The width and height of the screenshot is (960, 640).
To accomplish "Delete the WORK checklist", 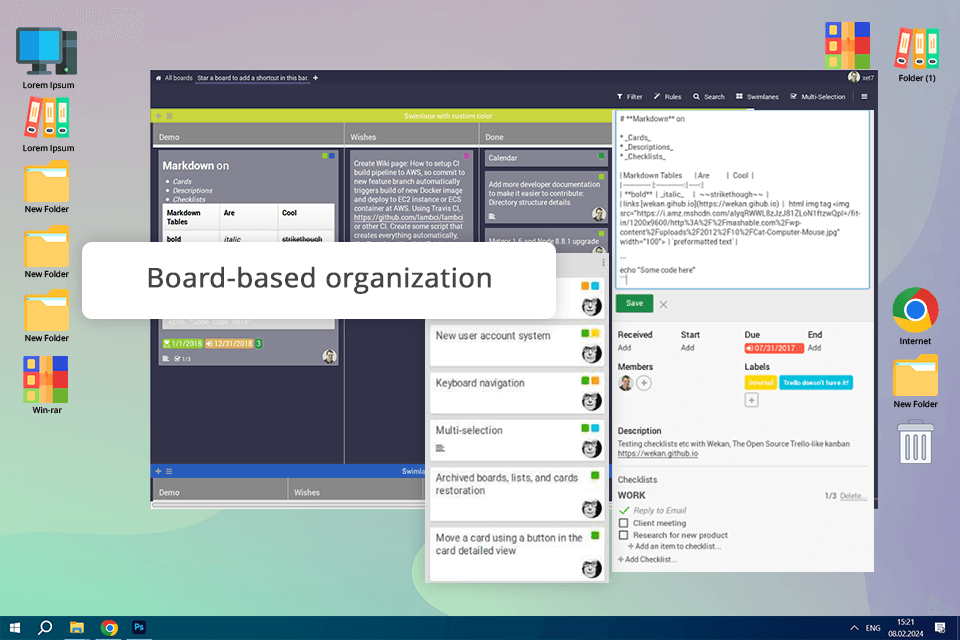I will click(x=852, y=495).
